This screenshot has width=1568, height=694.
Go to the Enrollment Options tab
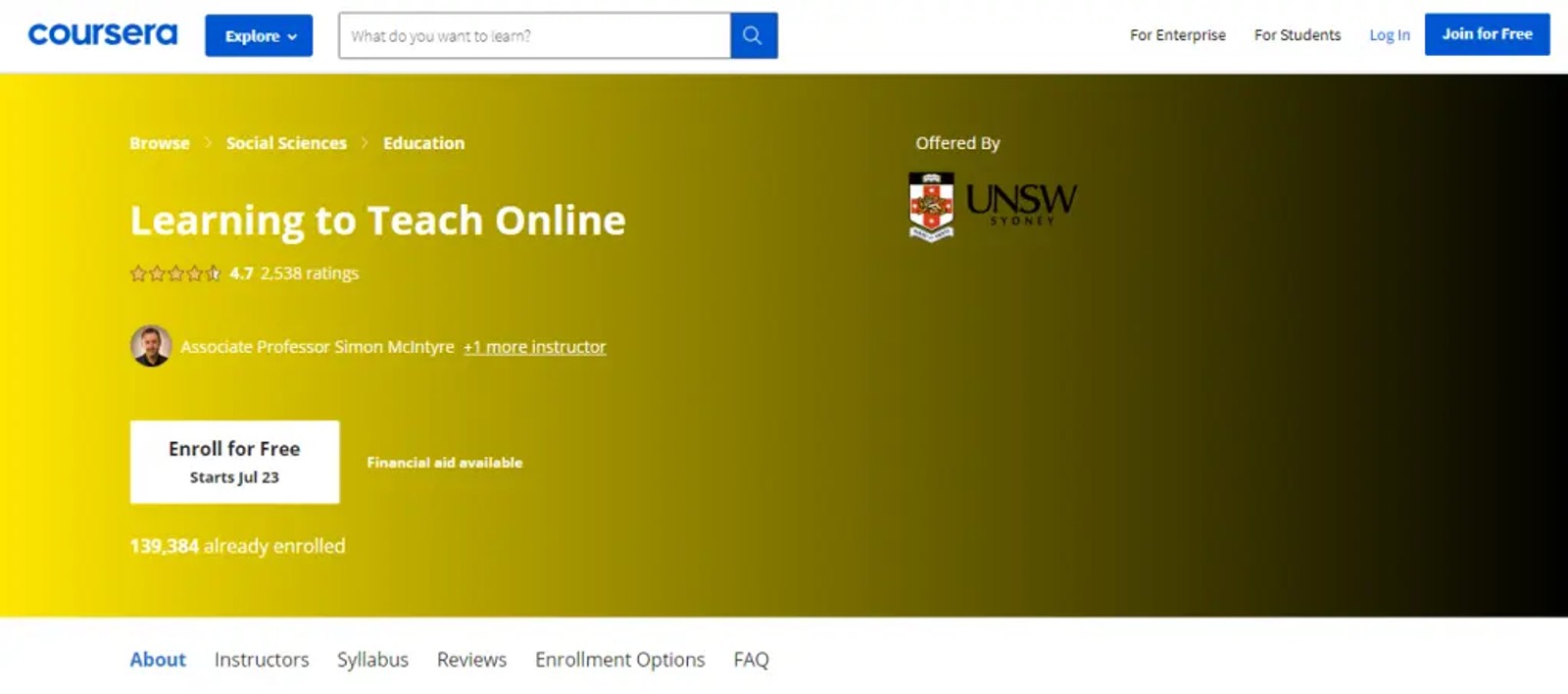(619, 660)
